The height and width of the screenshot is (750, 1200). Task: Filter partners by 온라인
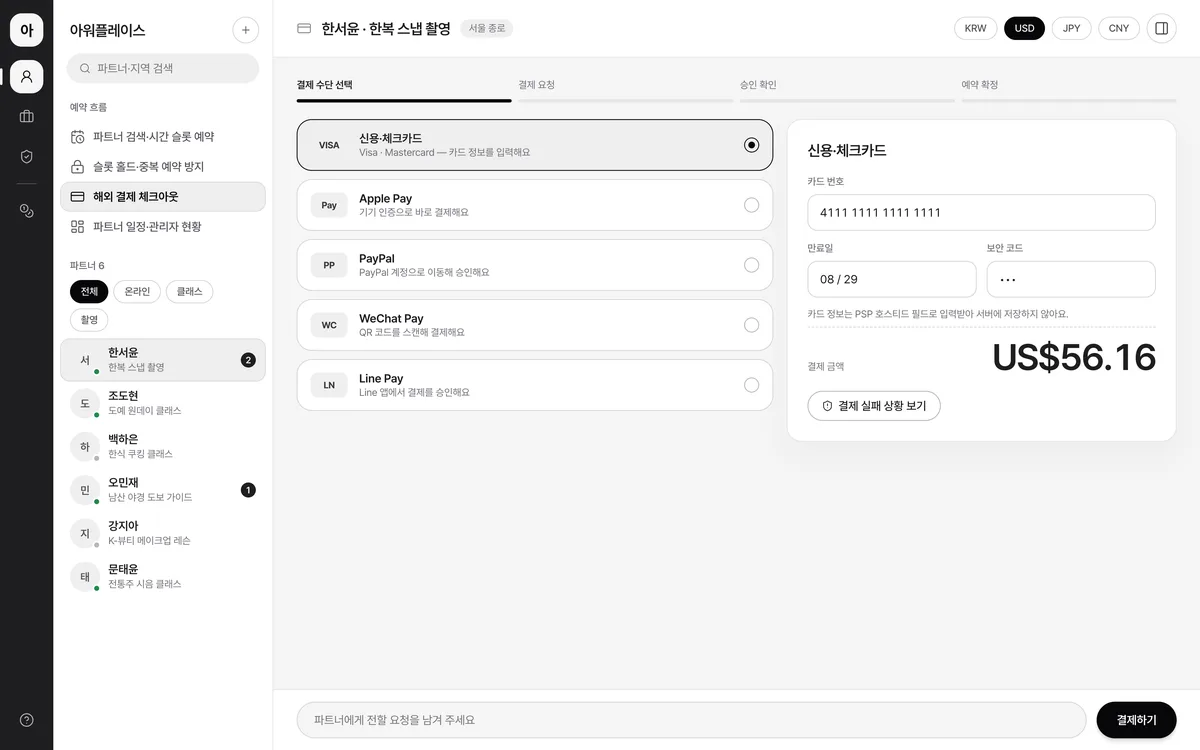click(x=137, y=292)
